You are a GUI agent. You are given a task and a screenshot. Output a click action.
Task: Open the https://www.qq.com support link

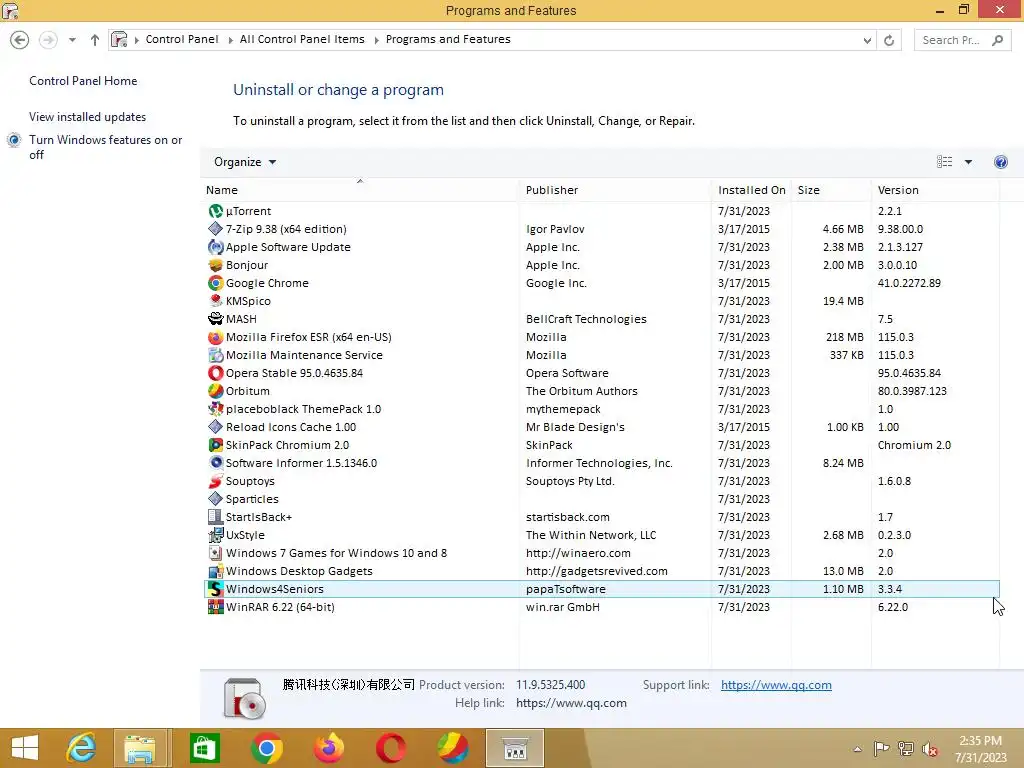coord(776,685)
